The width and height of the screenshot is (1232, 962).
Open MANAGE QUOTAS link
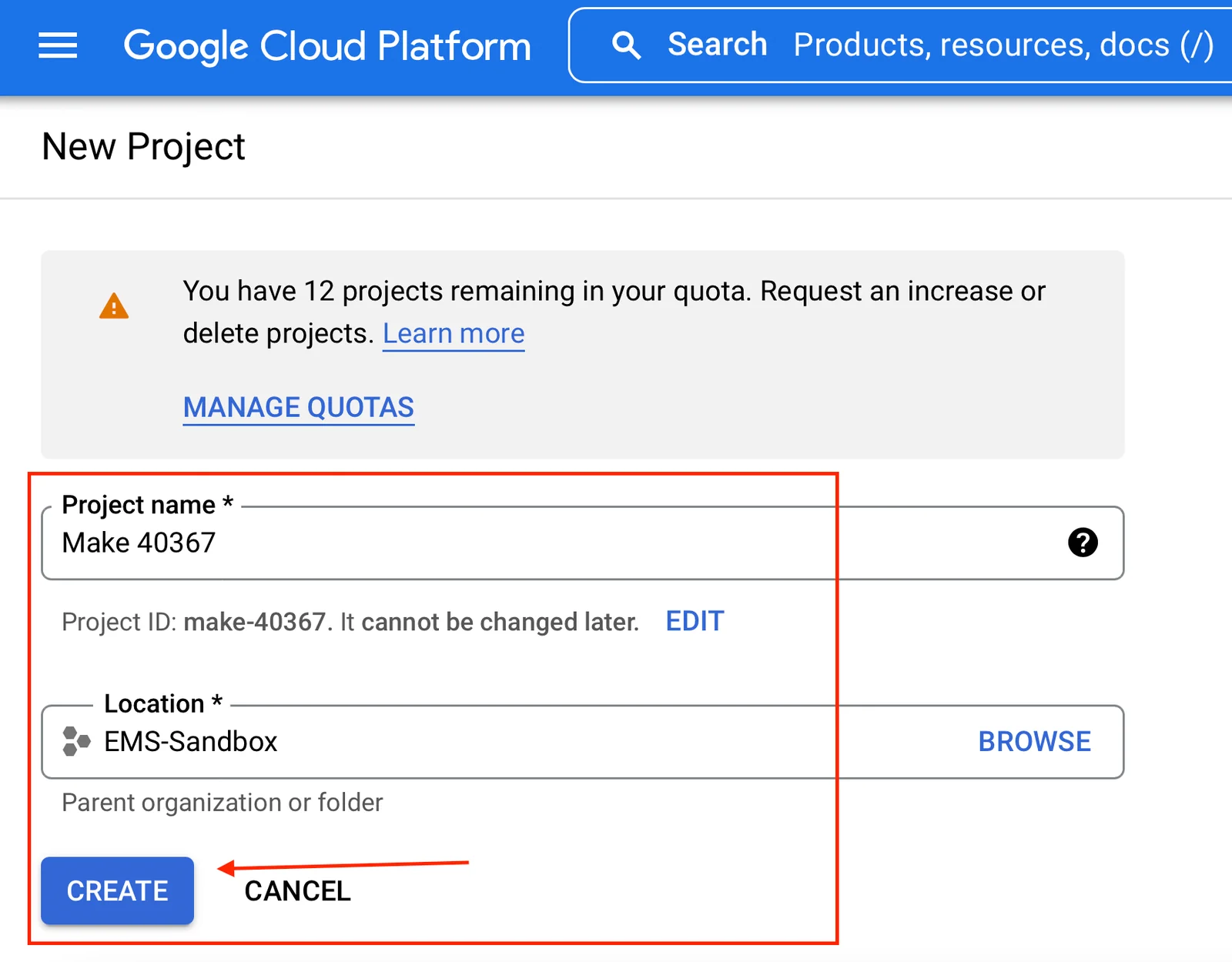pyautogui.click(x=299, y=407)
